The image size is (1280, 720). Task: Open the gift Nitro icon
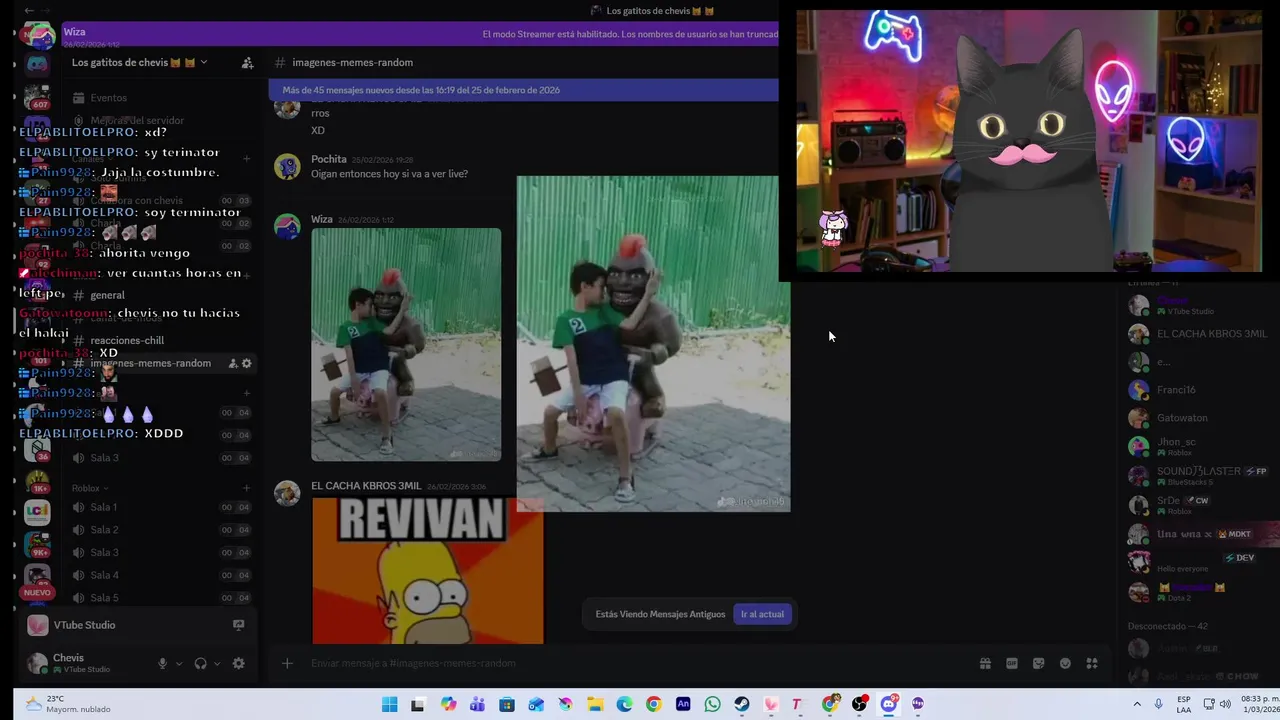point(985,663)
